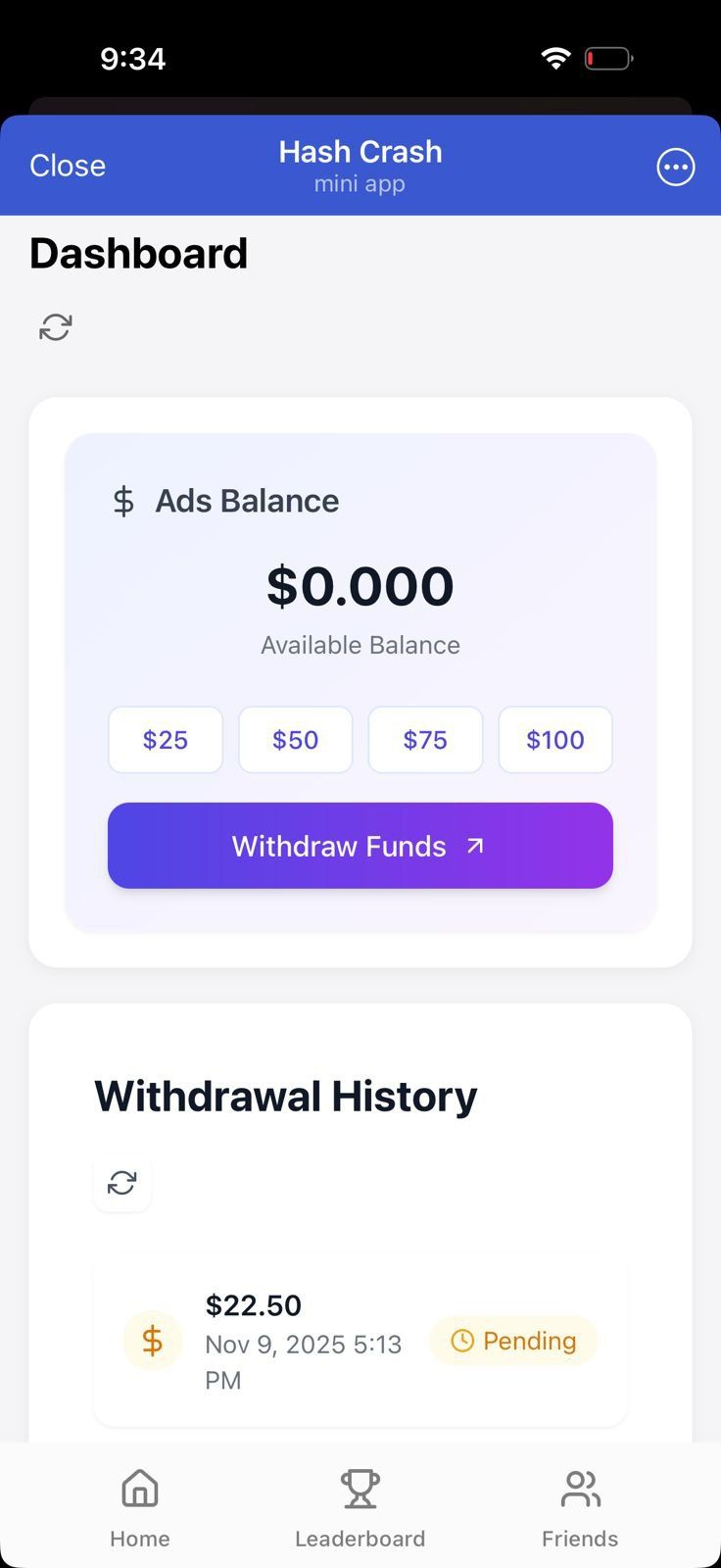Pick the $75 amount chip
This screenshot has width=721, height=1568.
pos(425,740)
